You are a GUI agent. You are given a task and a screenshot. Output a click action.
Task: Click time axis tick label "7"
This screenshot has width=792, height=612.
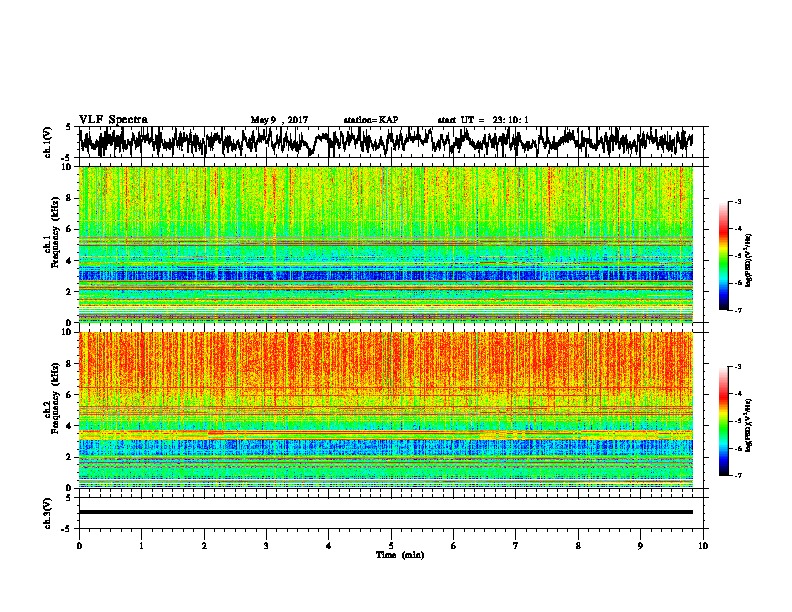pos(516,546)
